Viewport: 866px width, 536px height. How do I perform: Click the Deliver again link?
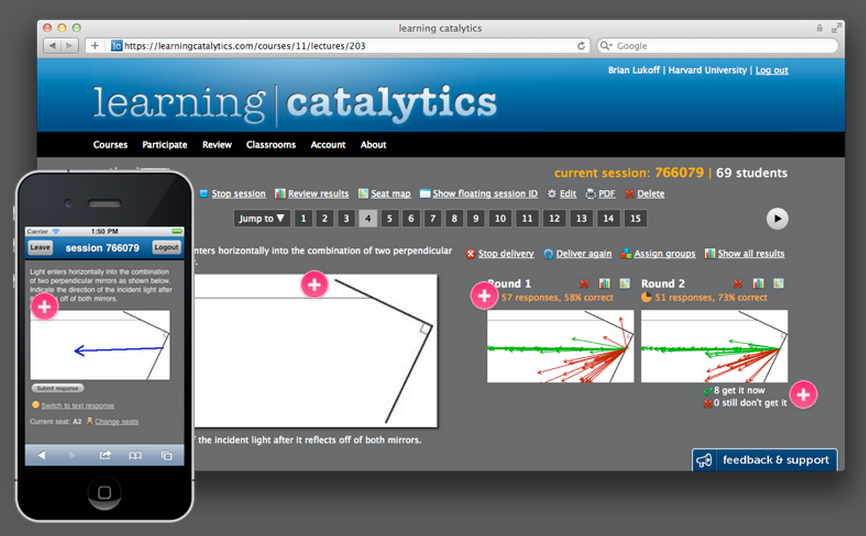pyautogui.click(x=584, y=254)
